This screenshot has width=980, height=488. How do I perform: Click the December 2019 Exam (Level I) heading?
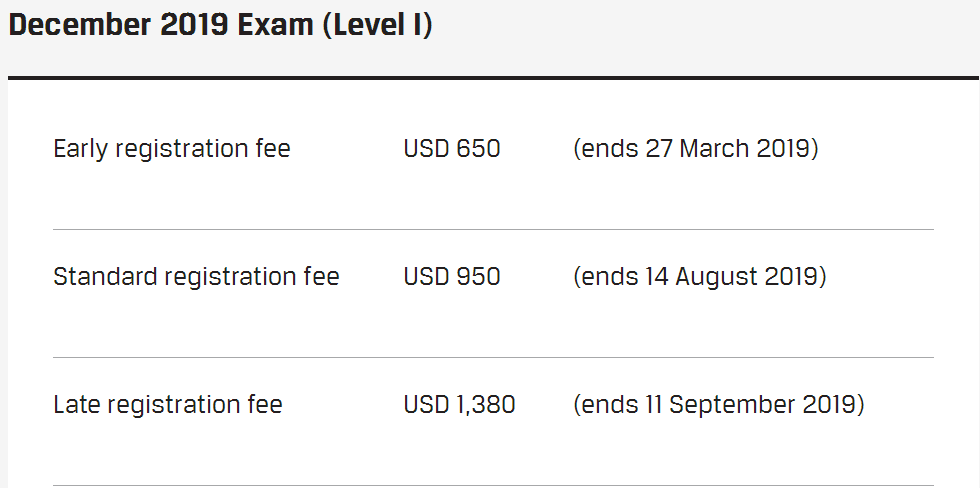coord(220,25)
